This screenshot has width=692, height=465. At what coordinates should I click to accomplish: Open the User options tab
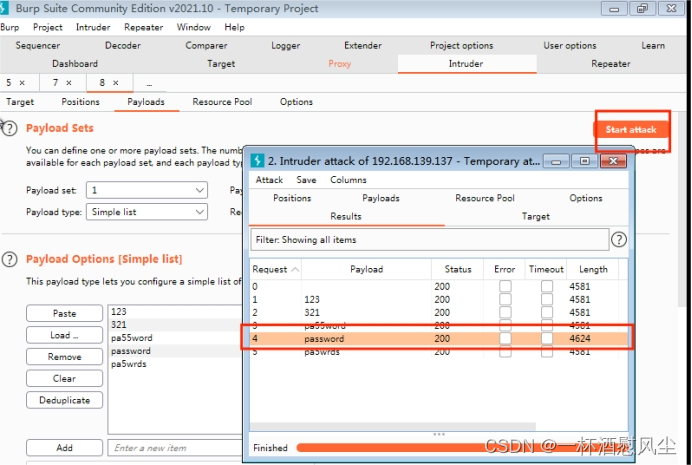point(570,45)
